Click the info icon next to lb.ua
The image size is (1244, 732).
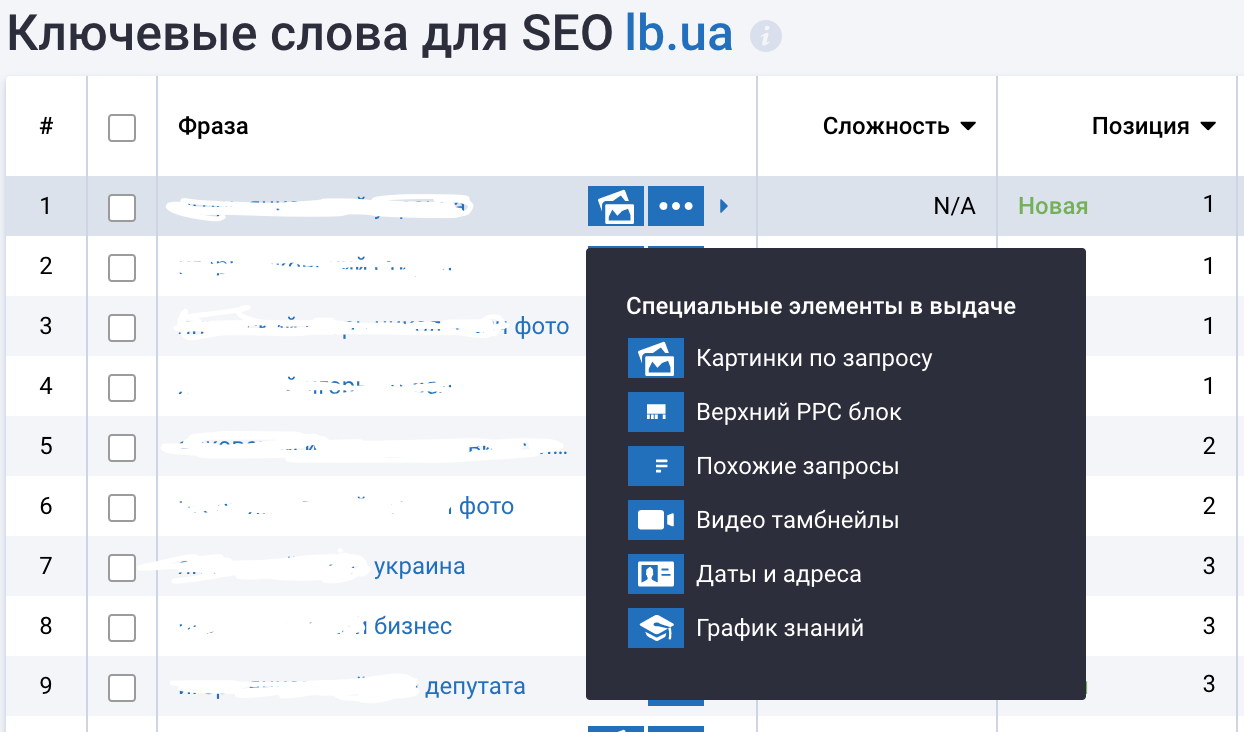point(766,36)
